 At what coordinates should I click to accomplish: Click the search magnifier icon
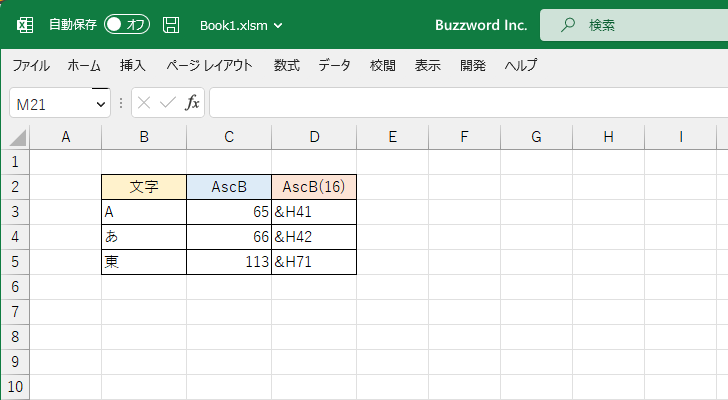tap(567, 25)
